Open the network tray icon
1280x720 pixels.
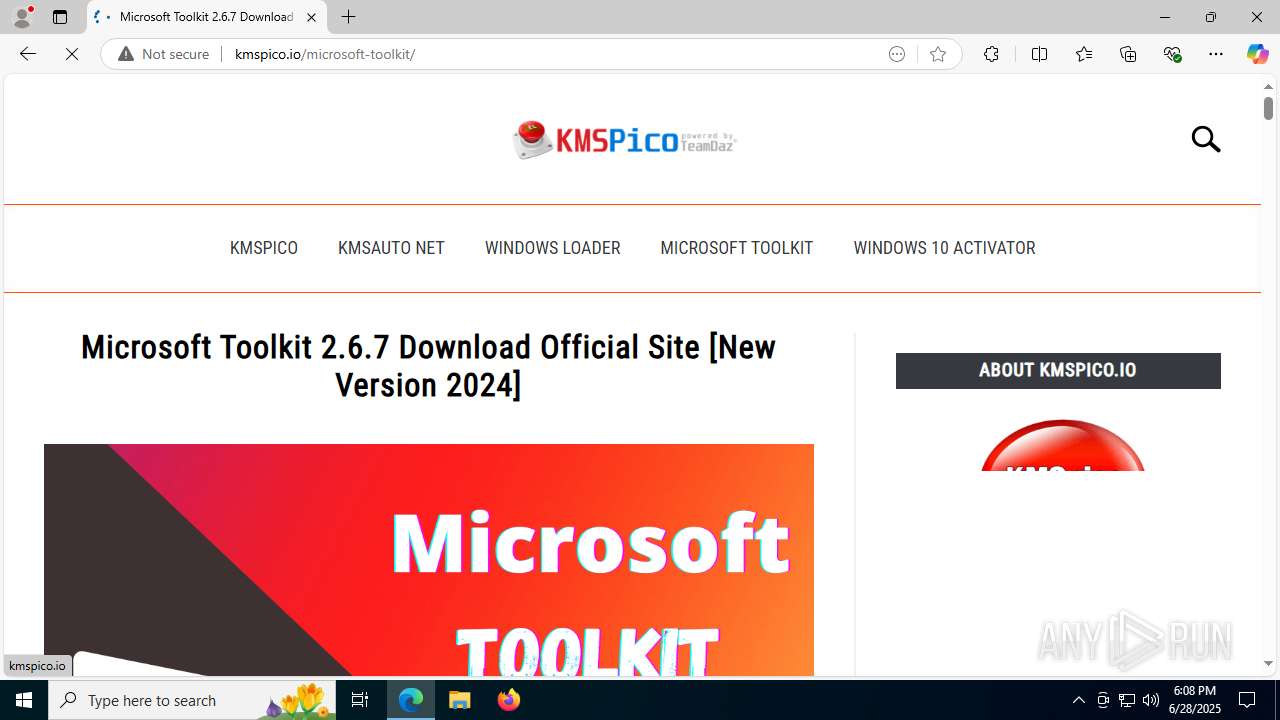1126,700
